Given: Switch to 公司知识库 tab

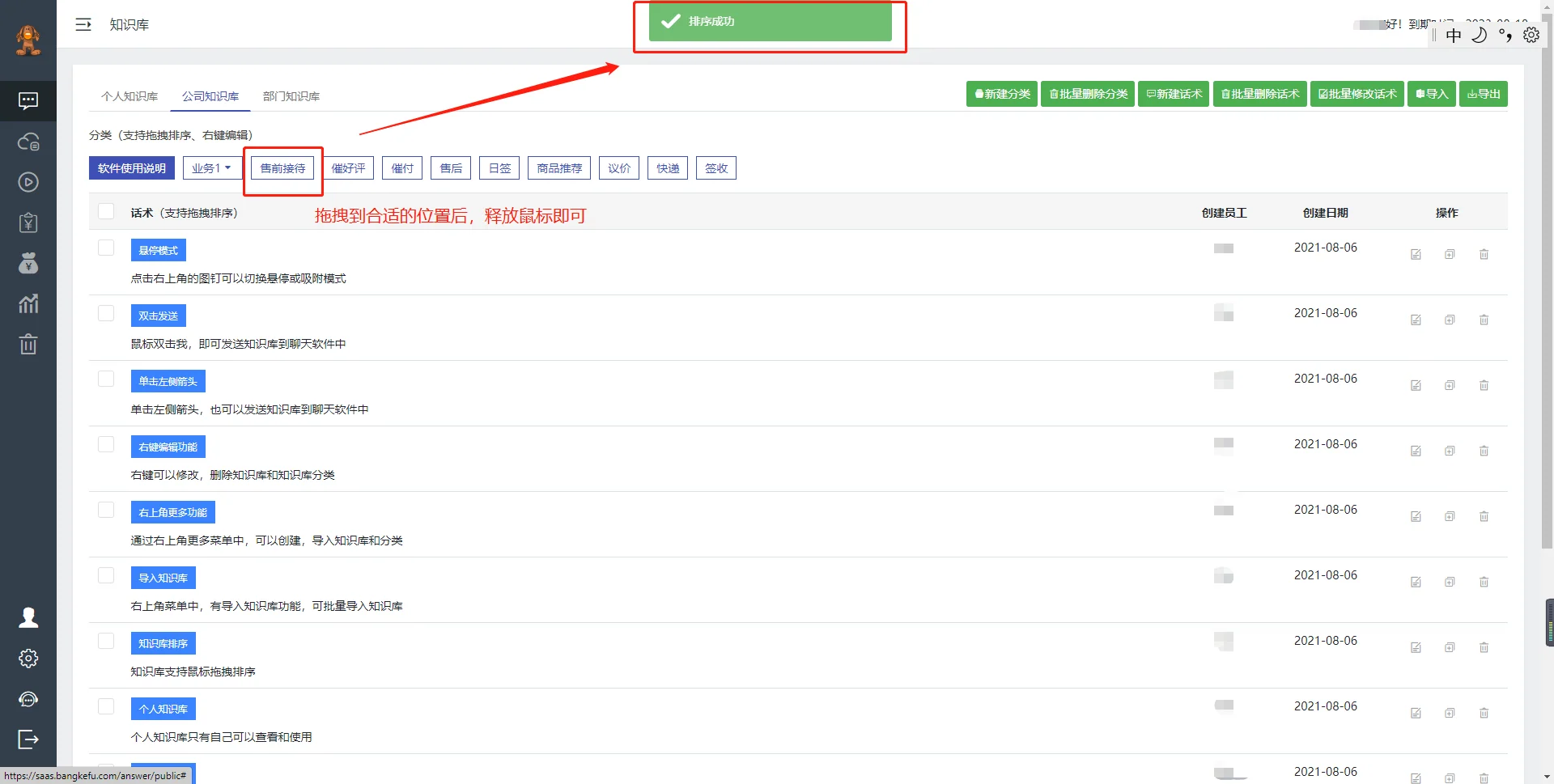Looking at the screenshot, I should 210,96.
